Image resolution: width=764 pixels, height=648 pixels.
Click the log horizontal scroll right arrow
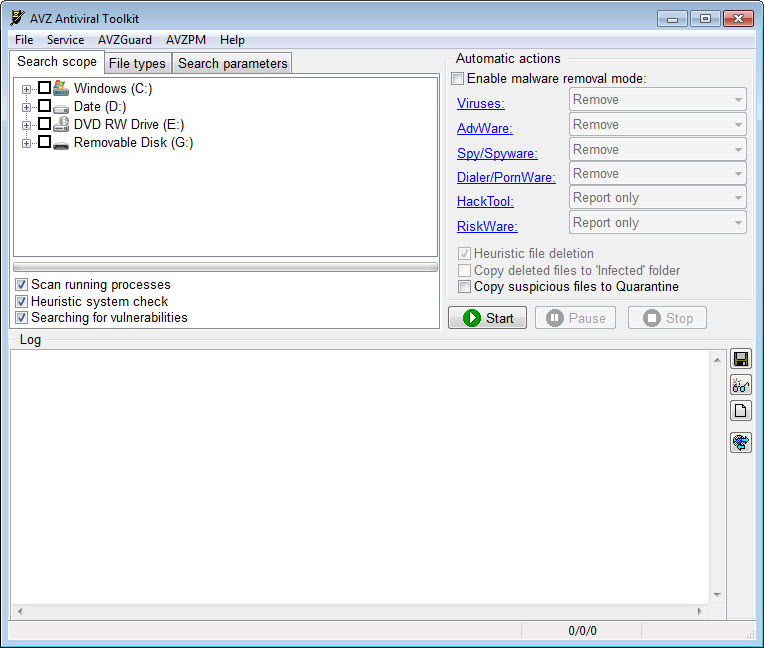click(x=700, y=611)
